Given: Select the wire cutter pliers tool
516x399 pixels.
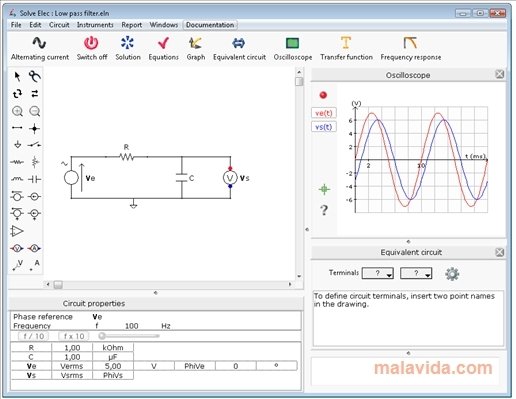Looking at the screenshot, I should (35, 76).
